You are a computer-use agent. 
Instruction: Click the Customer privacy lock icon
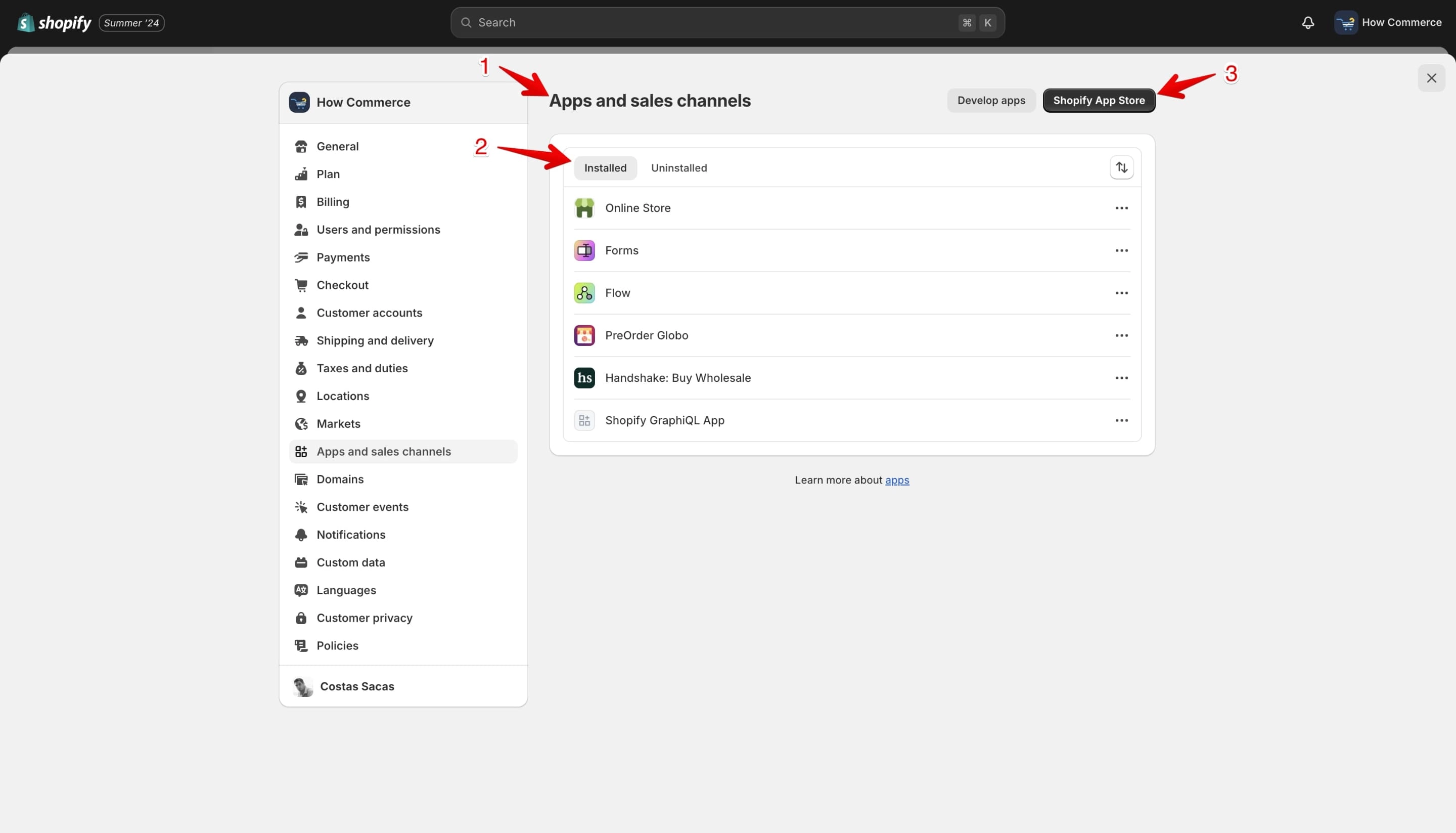pos(301,618)
